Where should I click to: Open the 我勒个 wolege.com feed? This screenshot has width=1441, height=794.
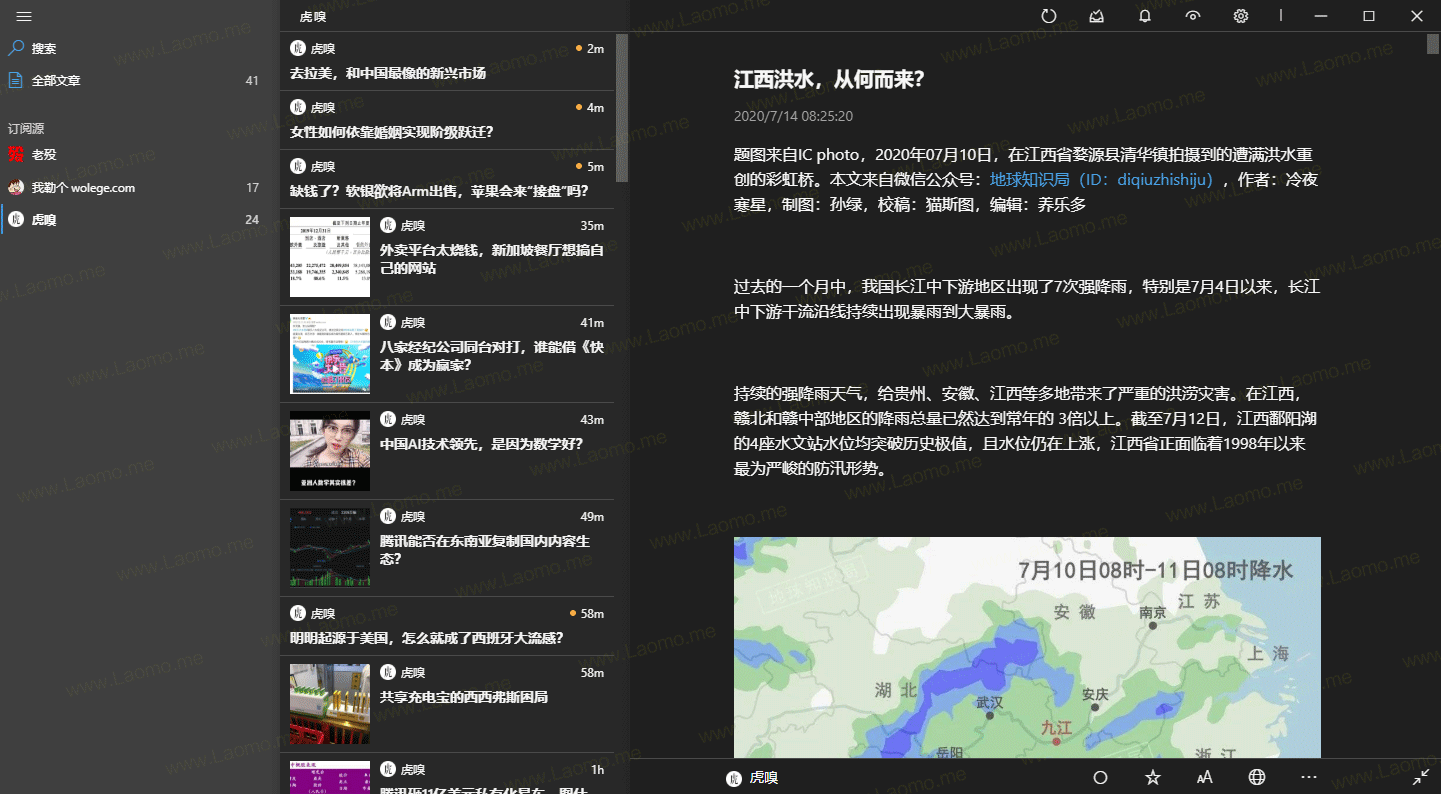click(x=140, y=187)
